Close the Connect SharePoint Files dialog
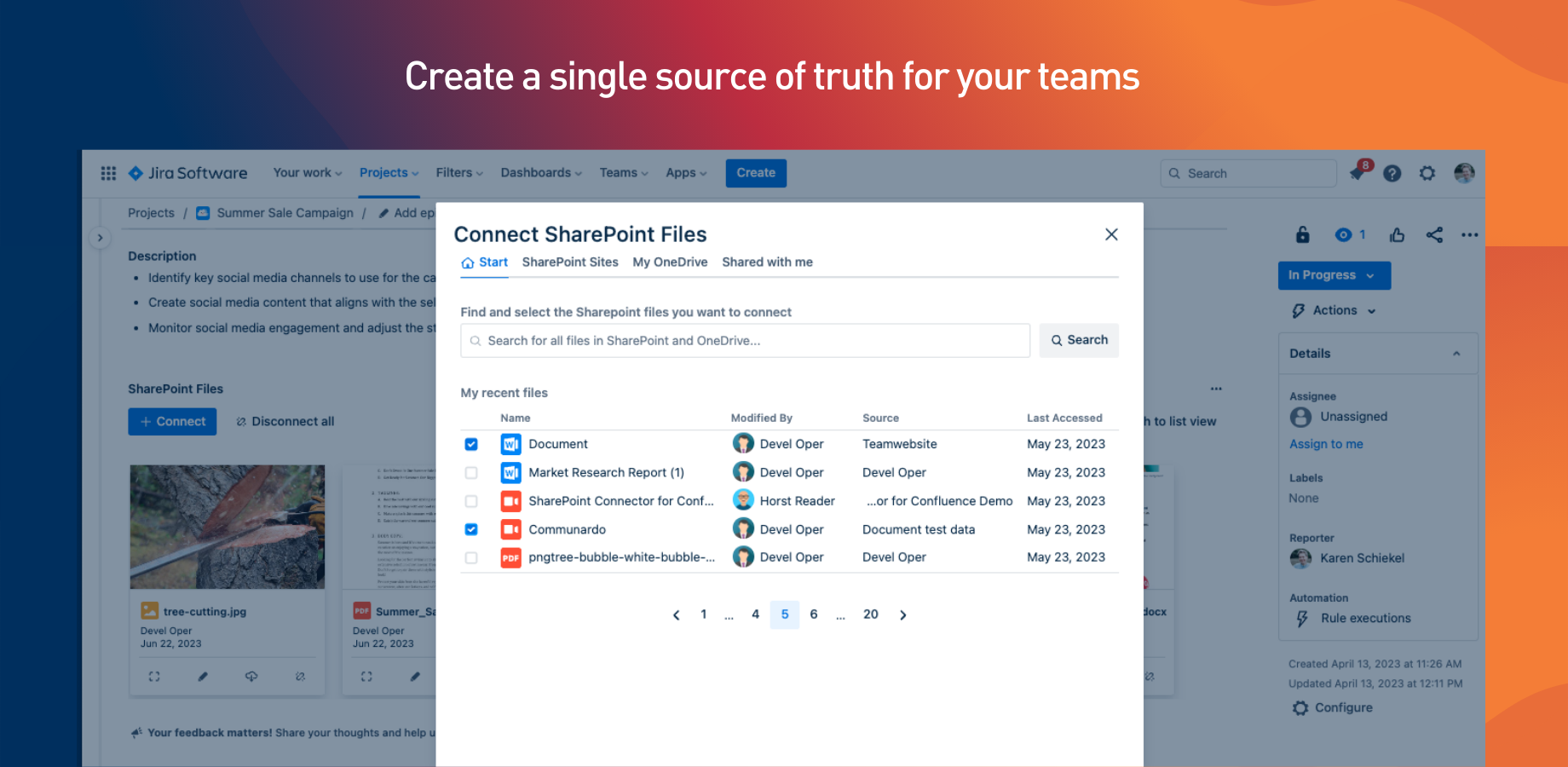 [x=1111, y=234]
